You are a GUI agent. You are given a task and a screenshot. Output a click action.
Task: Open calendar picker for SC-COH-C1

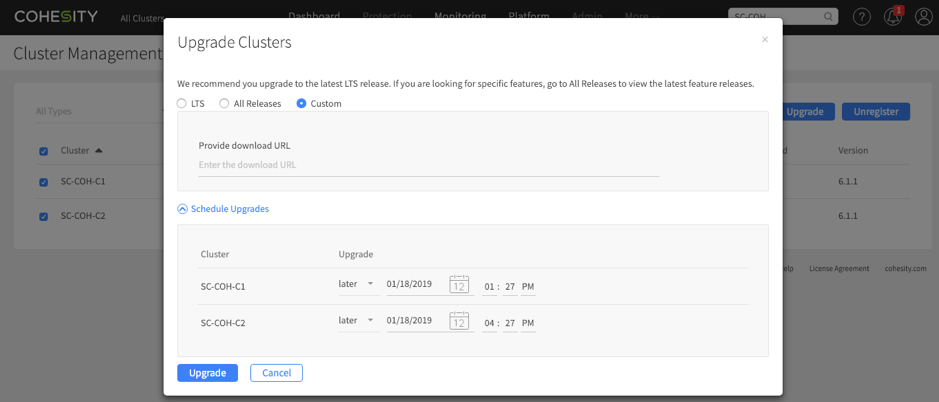459,285
